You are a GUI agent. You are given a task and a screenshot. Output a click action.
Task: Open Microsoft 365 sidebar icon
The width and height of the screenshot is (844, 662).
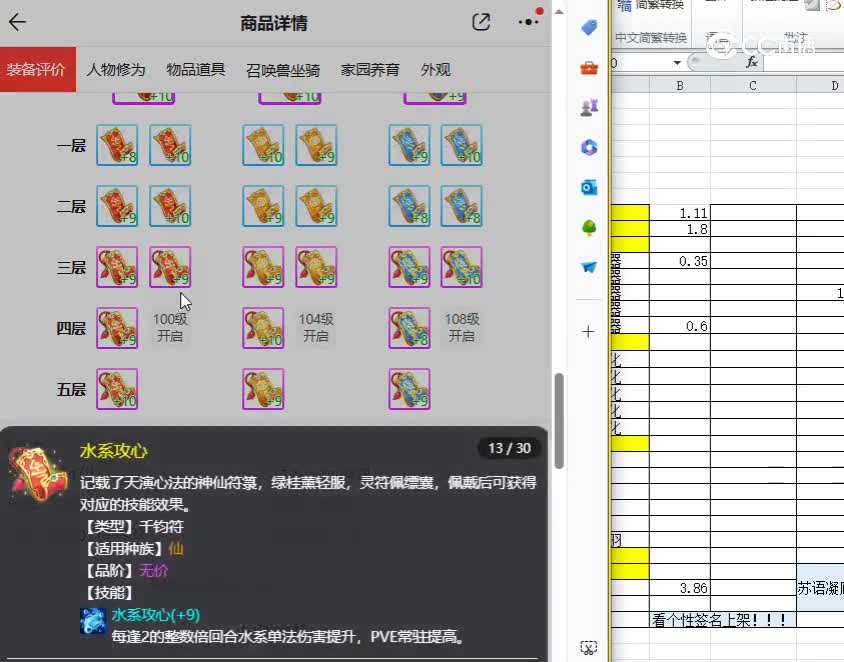click(x=589, y=147)
